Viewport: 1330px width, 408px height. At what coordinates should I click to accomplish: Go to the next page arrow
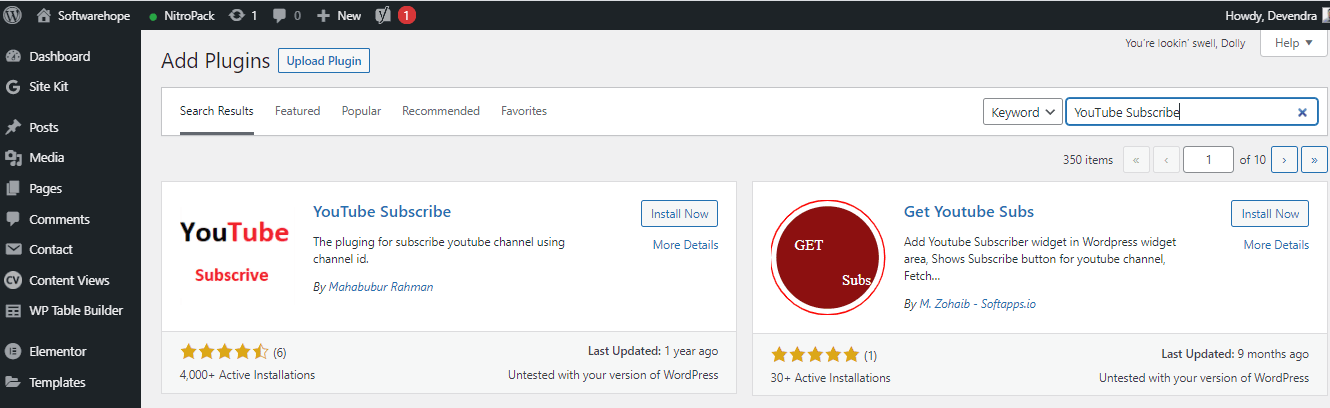(1285, 160)
